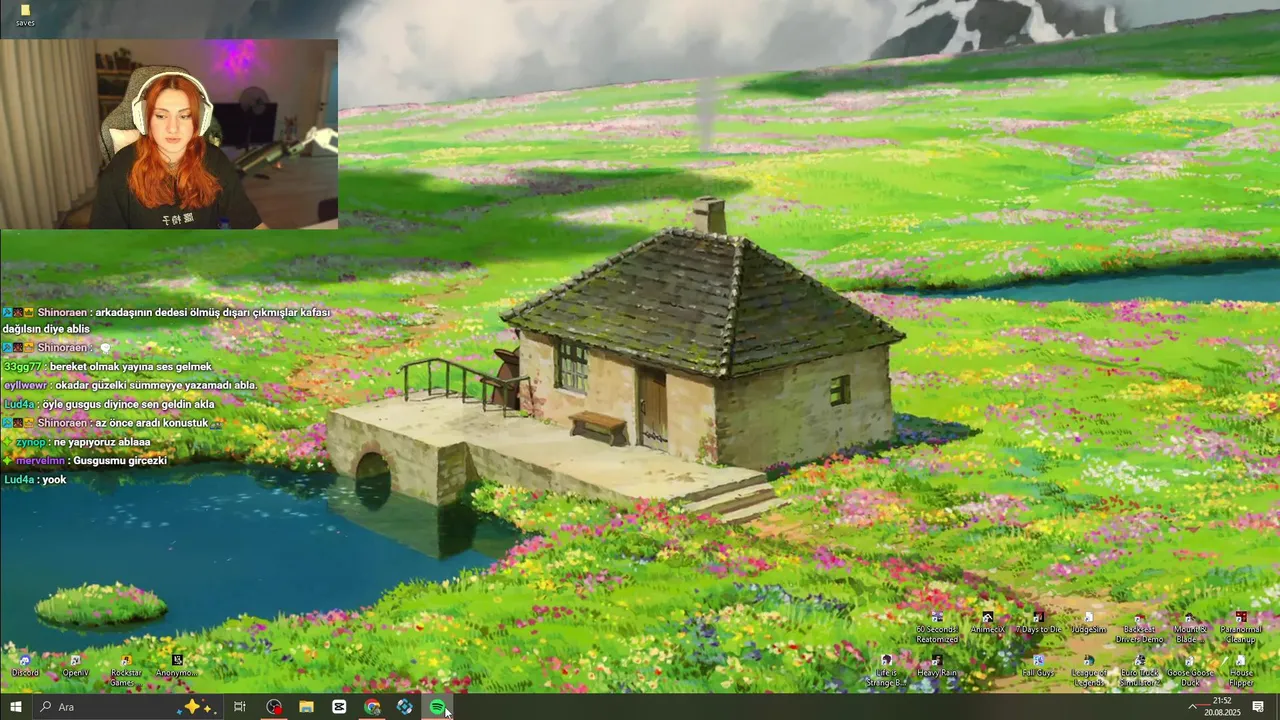
Task: Launch the 7 Days to Die shortcut
Action: [x=1038, y=623]
